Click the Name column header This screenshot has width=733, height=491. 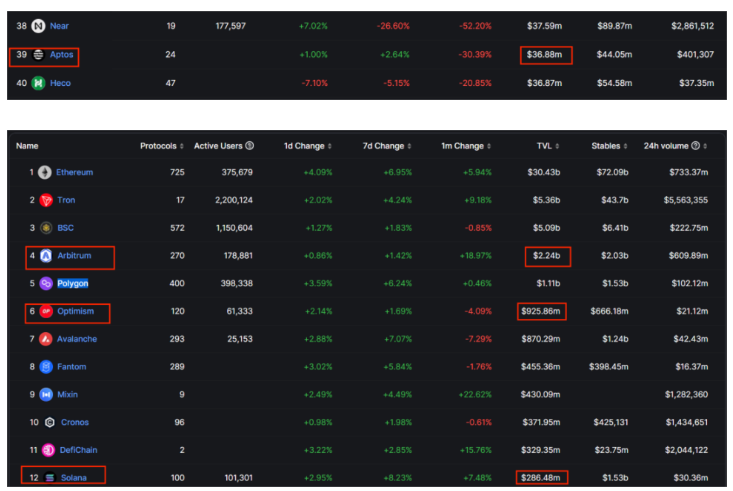point(27,146)
